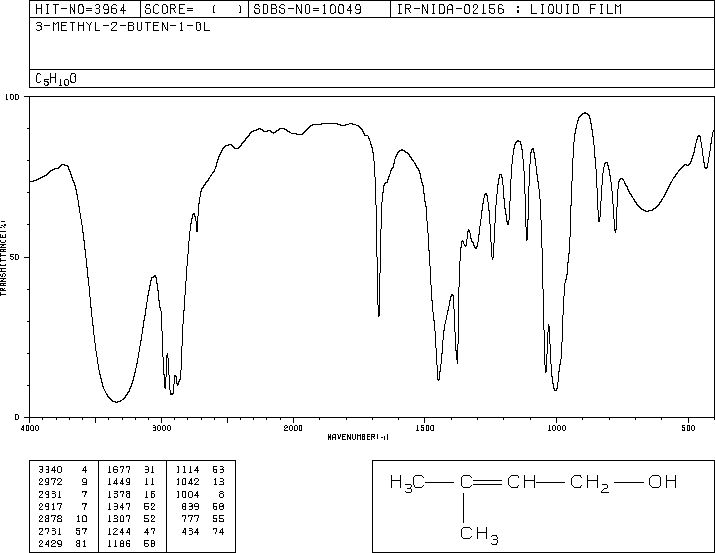The width and height of the screenshot is (715, 553).
Task: Click the 50 transmittance axis label
Action: tap(14, 258)
